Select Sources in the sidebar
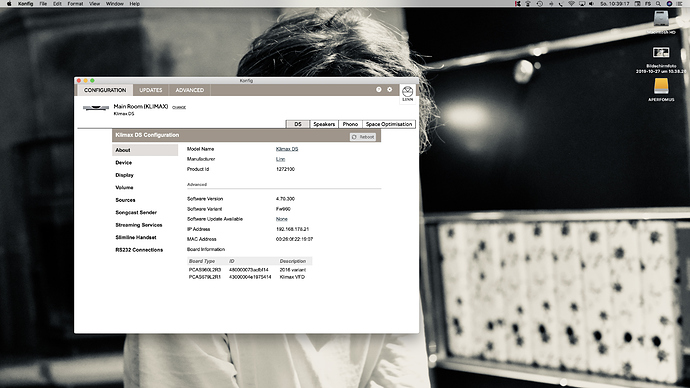The height and width of the screenshot is (388, 690). pos(125,200)
